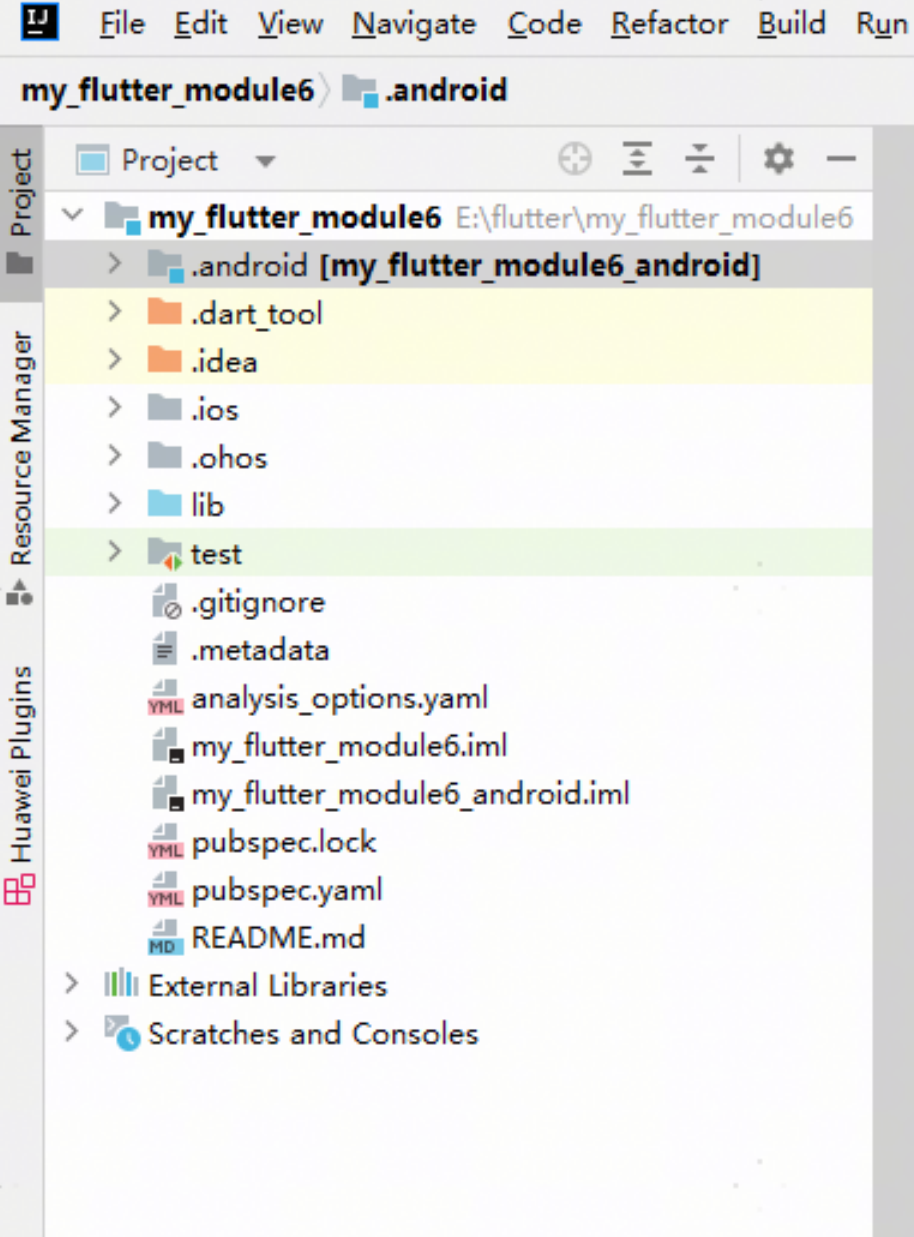914x1237 pixels.
Task: Click the .dart_tool orange folder icon
Action: click(165, 313)
